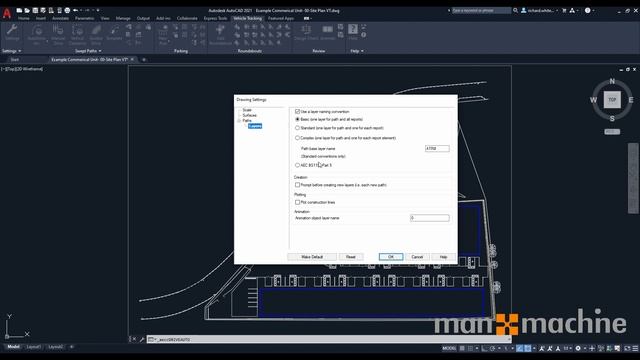Screen dimensions: 640x360
Task: Click the search keyword field in title bar
Action: 481,11
